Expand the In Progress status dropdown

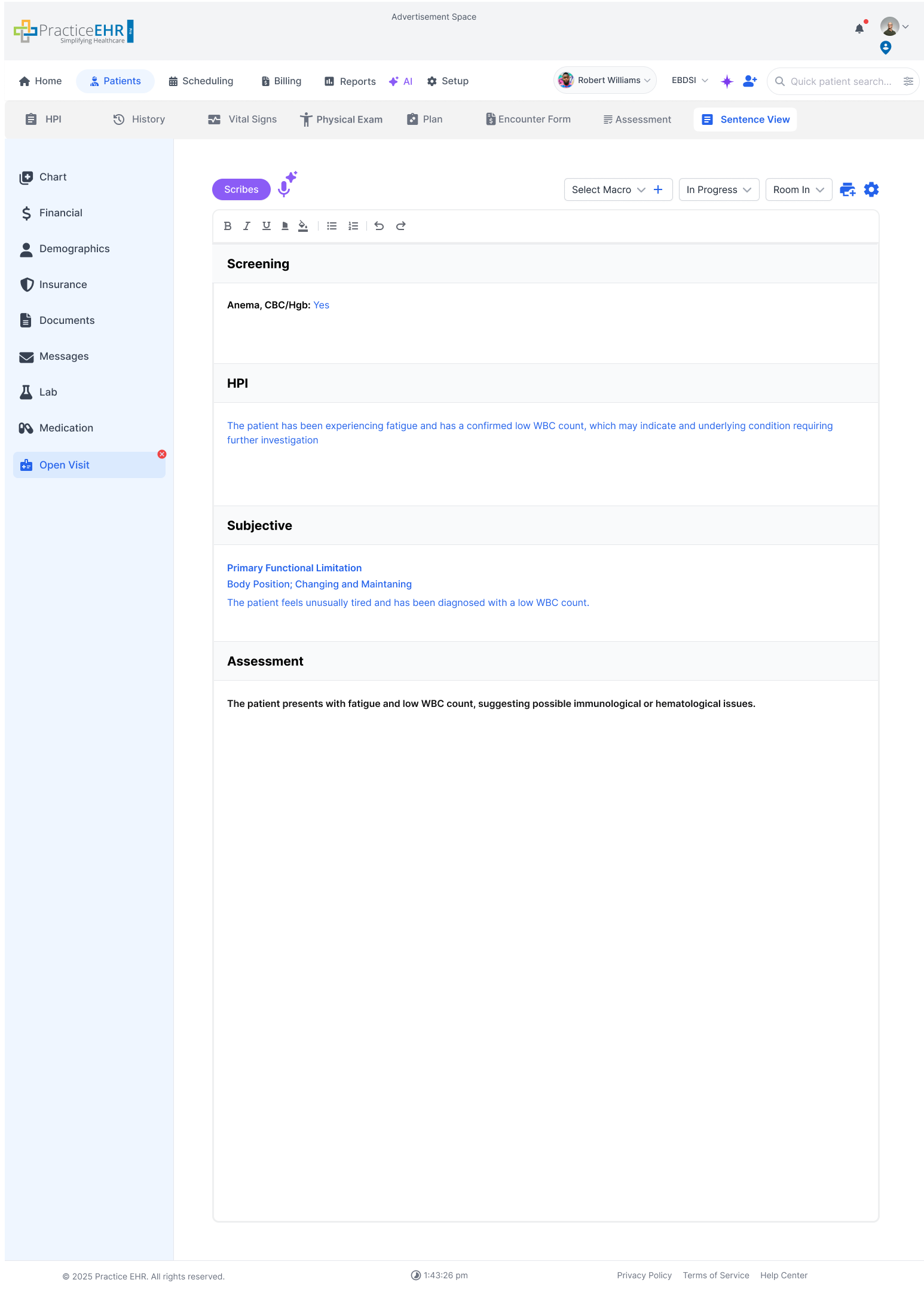click(718, 189)
